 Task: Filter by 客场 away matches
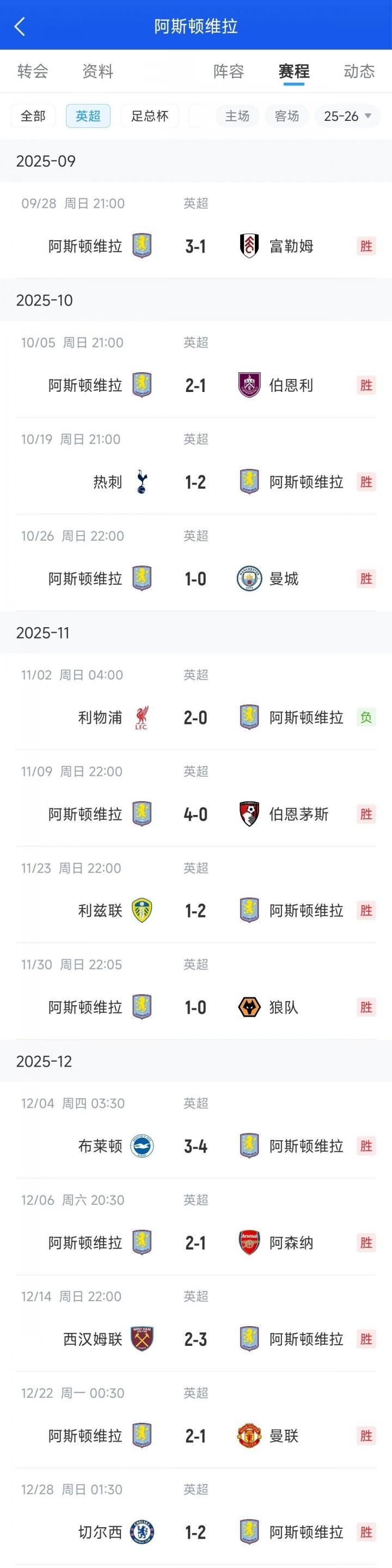point(287,117)
